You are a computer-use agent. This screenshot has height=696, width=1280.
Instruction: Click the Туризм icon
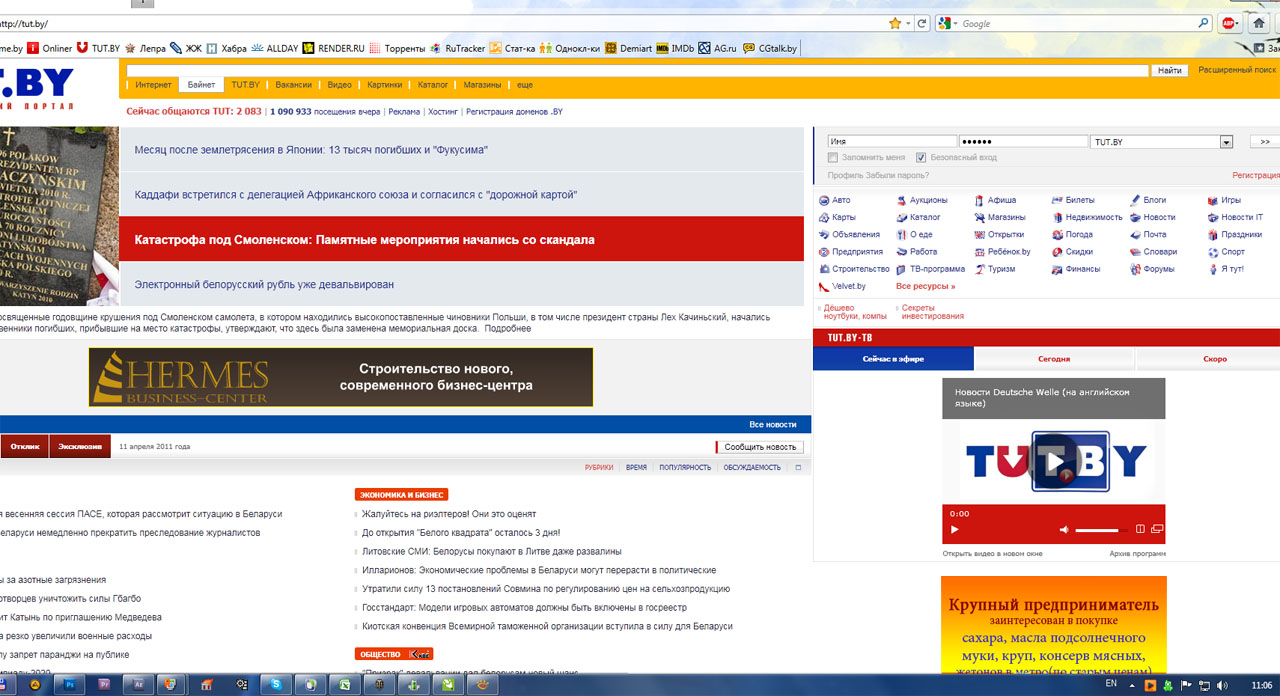(979, 269)
